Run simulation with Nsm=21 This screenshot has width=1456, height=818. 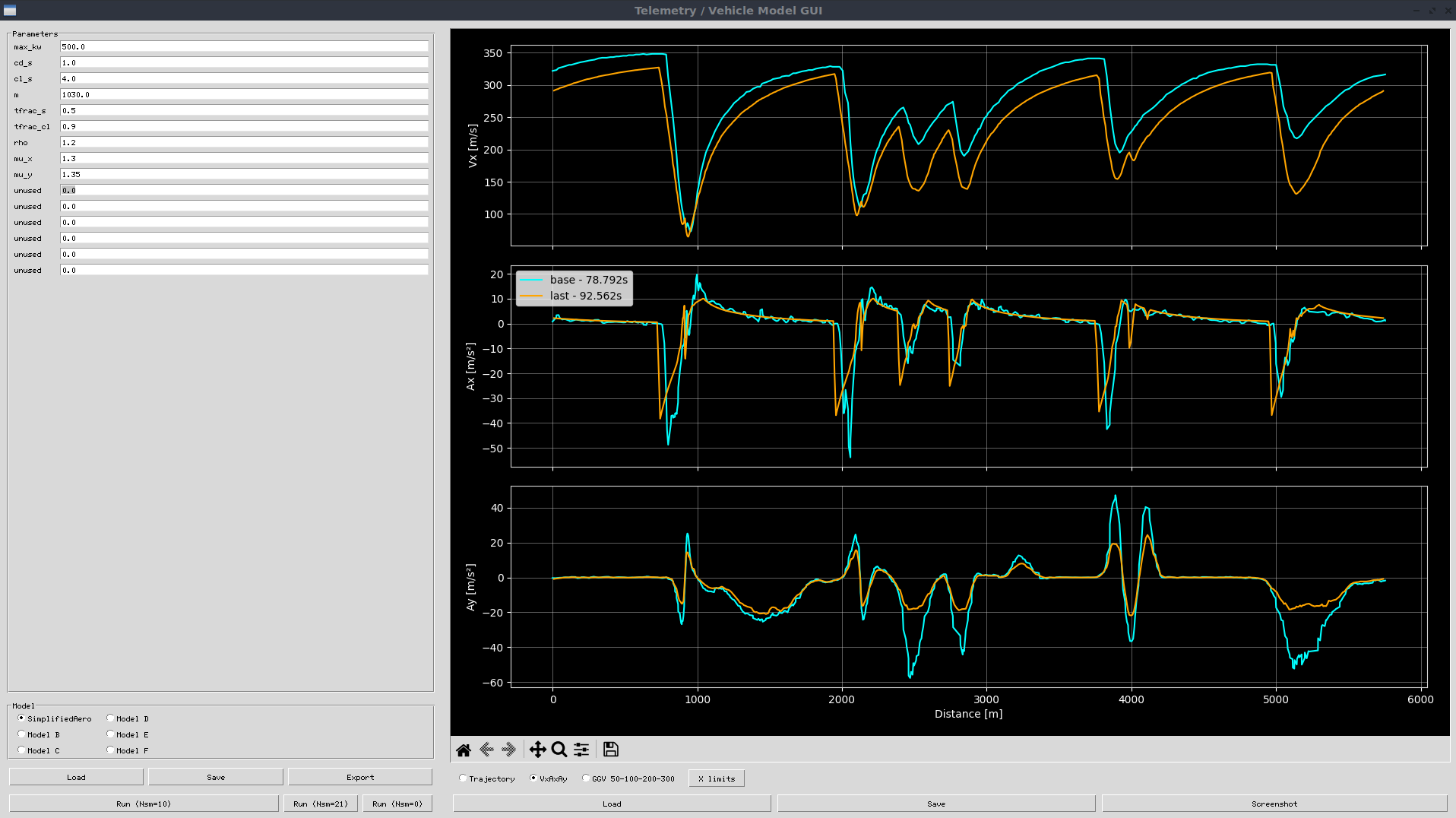pos(321,804)
